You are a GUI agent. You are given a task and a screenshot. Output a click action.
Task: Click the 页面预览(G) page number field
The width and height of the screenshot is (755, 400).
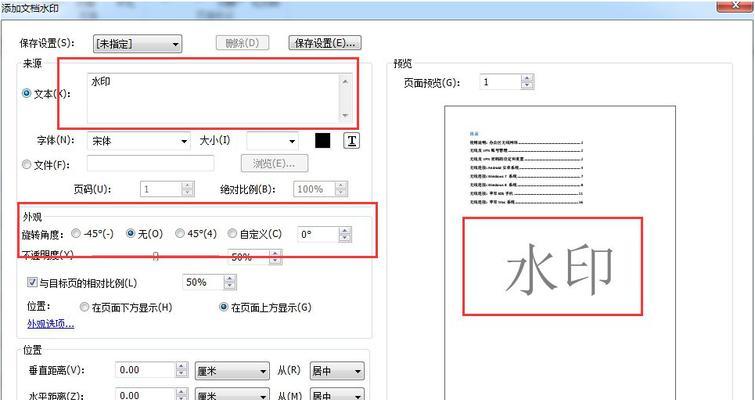tap(500, 82)
